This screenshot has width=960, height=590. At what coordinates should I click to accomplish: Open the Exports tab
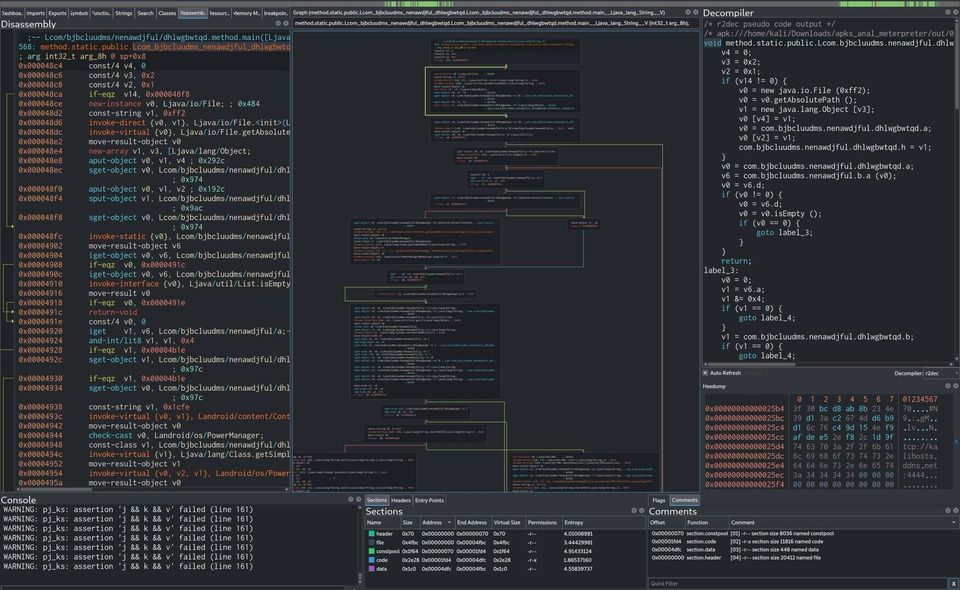pyautogui.click(x=57, y=13)
